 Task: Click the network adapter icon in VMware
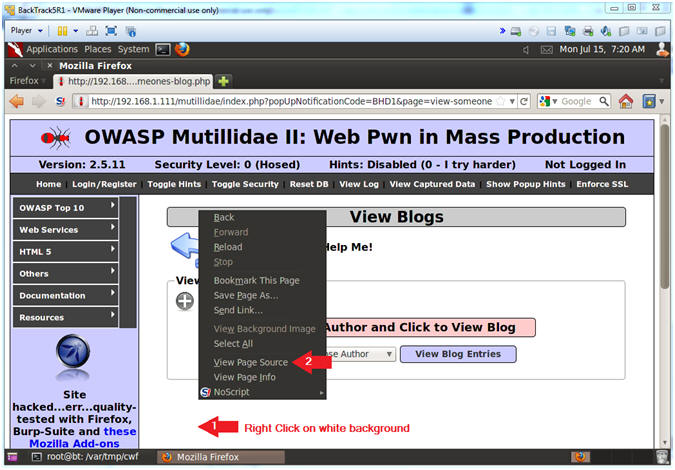pos(570,31)
